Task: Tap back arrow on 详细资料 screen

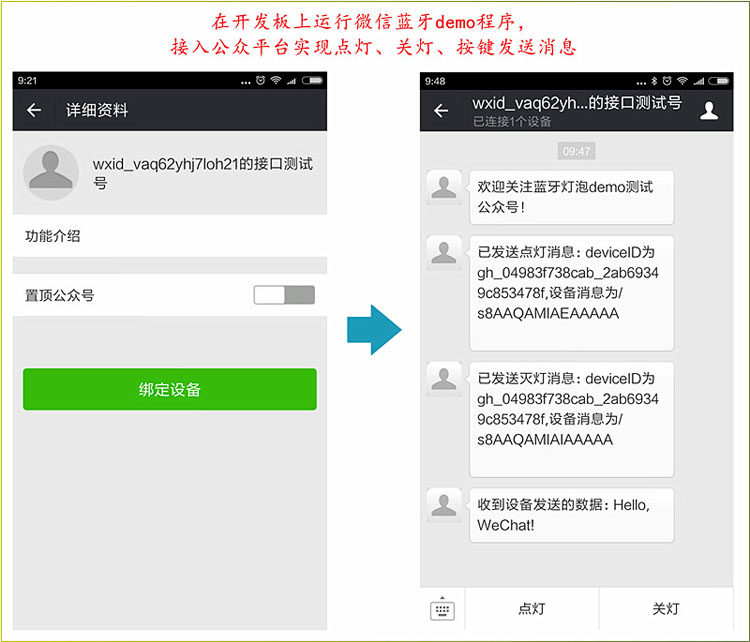Action: tap(34, 111)
